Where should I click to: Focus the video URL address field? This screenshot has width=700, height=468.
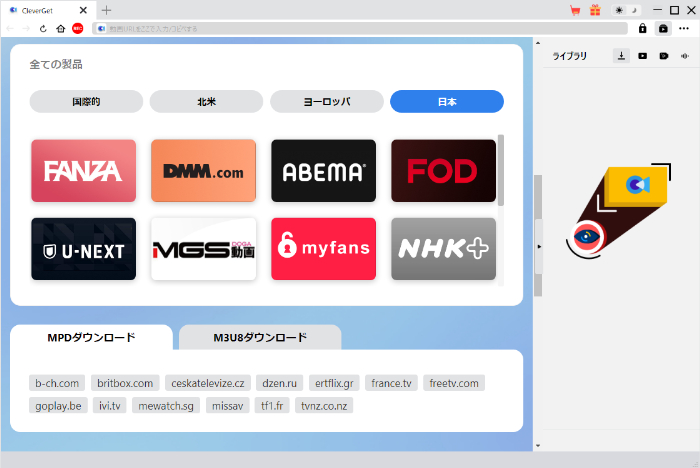pos(360,29)
